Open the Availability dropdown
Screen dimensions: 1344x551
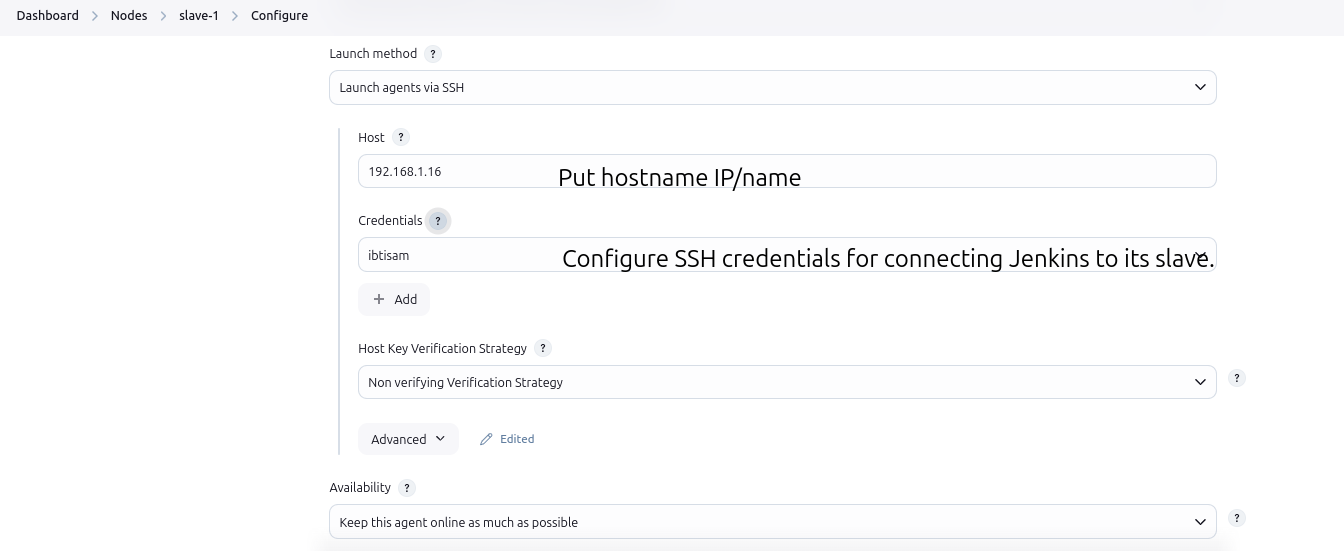point(772,522)
